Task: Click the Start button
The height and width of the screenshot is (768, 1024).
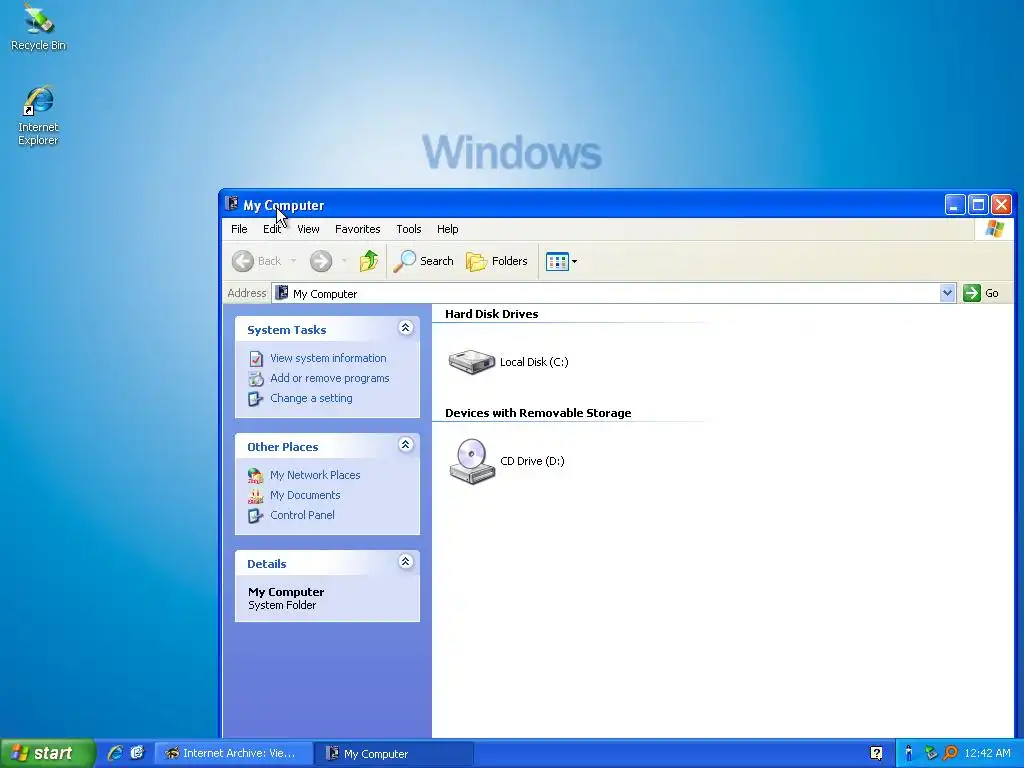Action: click(47, 753)
